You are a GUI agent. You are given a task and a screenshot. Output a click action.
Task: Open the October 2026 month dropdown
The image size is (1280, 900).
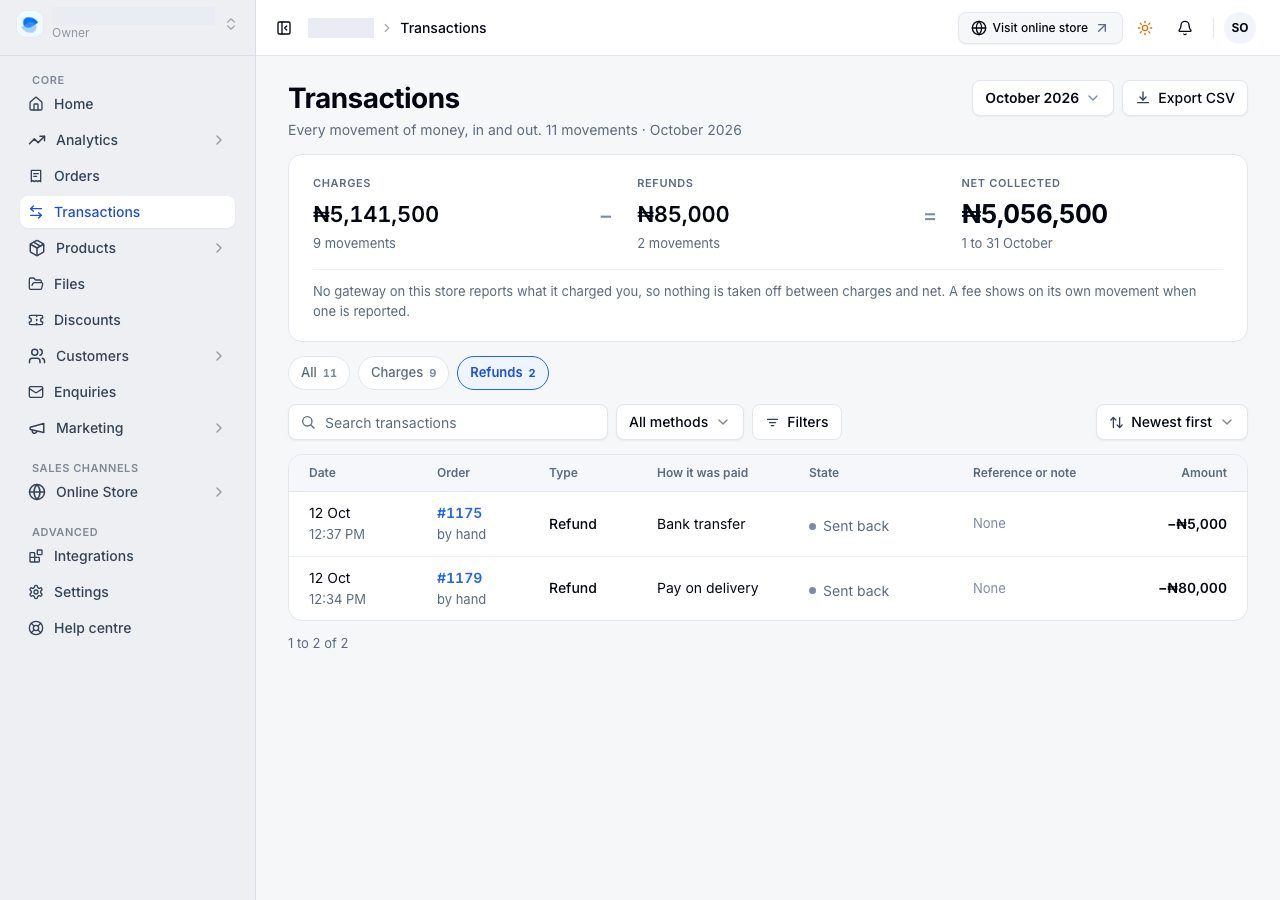(1042, 98)
